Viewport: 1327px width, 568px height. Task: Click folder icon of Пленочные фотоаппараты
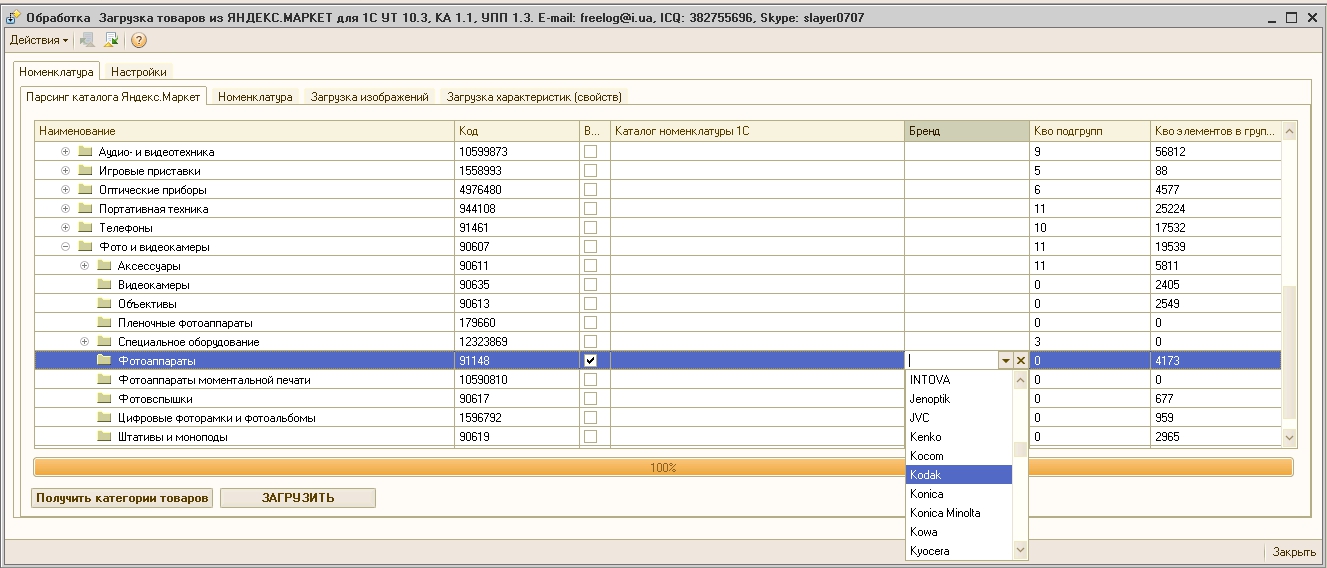[x=104, y=323]
